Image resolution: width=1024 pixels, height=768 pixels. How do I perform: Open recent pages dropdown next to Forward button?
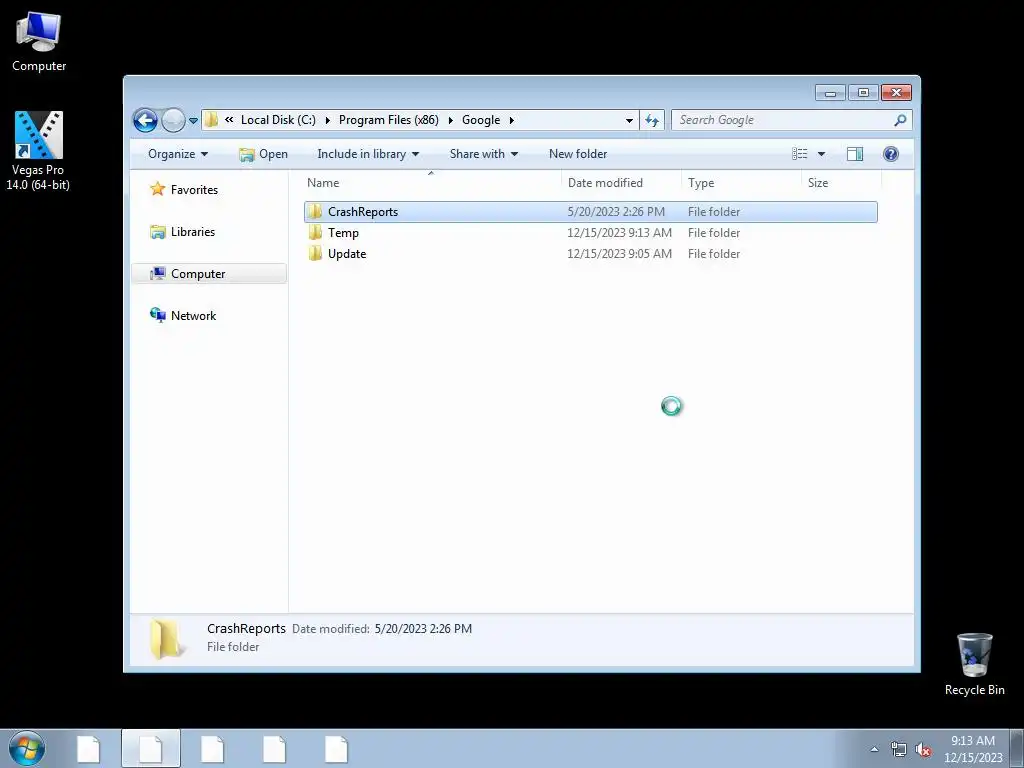(x=193, y=121)
